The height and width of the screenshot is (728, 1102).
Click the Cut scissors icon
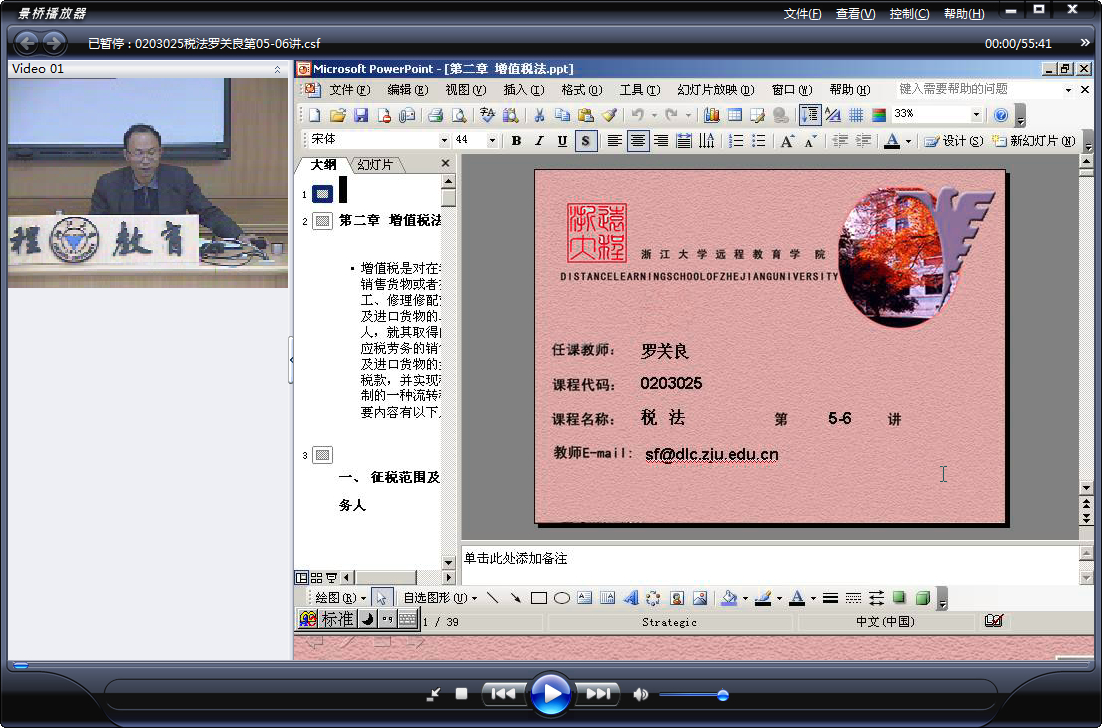pyautogui.click(x=539, y=115)
